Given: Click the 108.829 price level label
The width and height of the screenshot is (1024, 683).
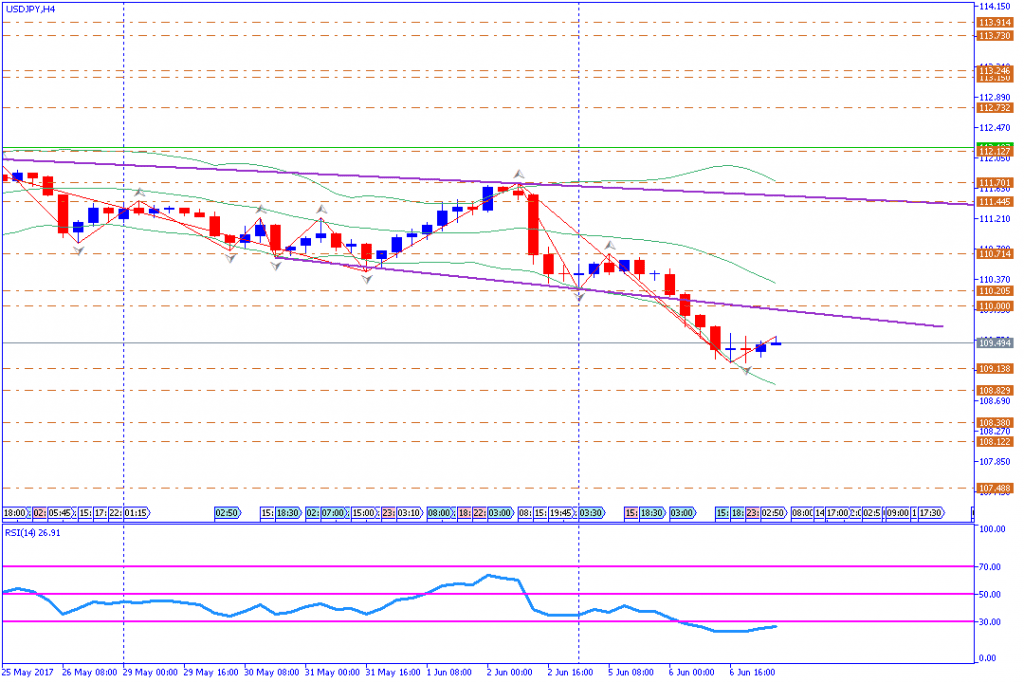Looking at the screenshot, I should tap(992, 390).
